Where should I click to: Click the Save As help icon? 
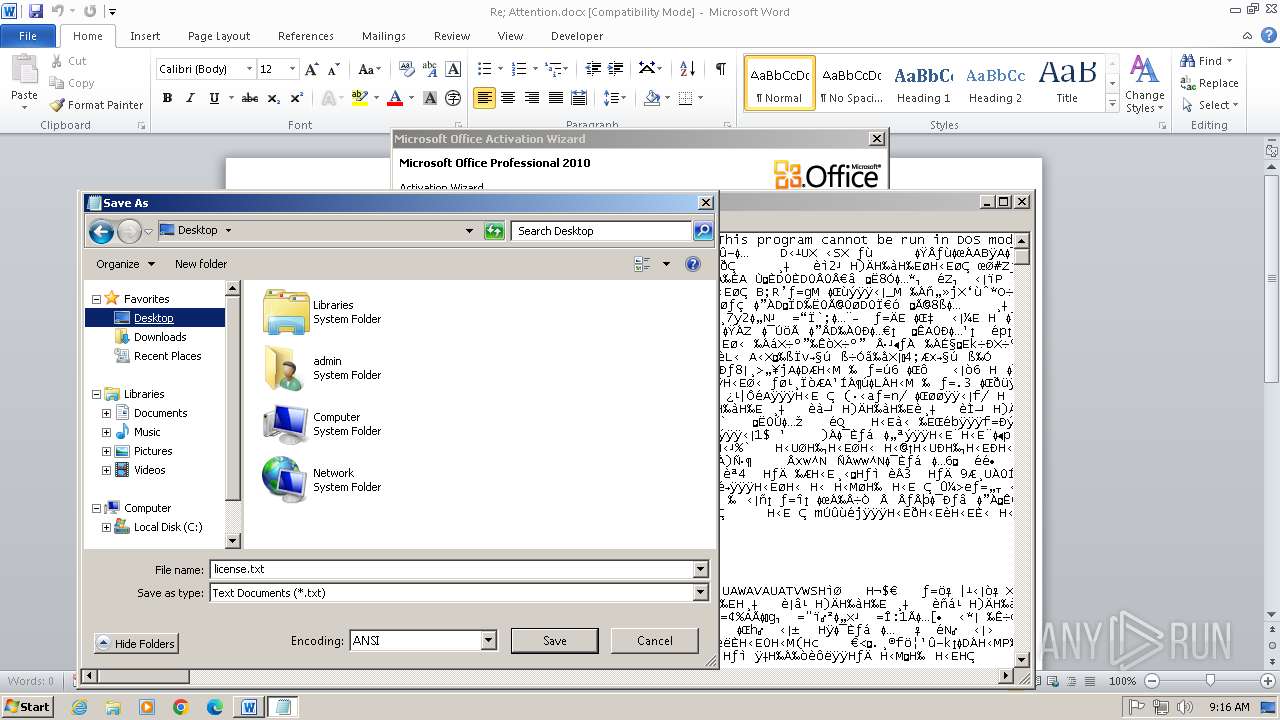click(693, 264)
